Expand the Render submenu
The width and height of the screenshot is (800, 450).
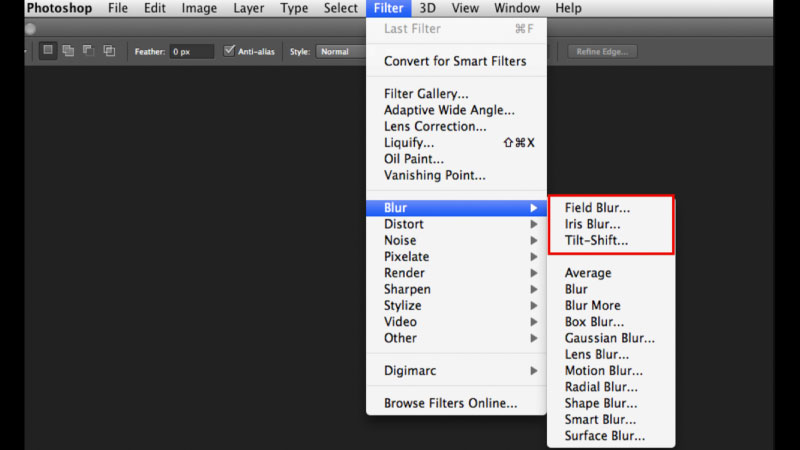(x=456, y=273)
